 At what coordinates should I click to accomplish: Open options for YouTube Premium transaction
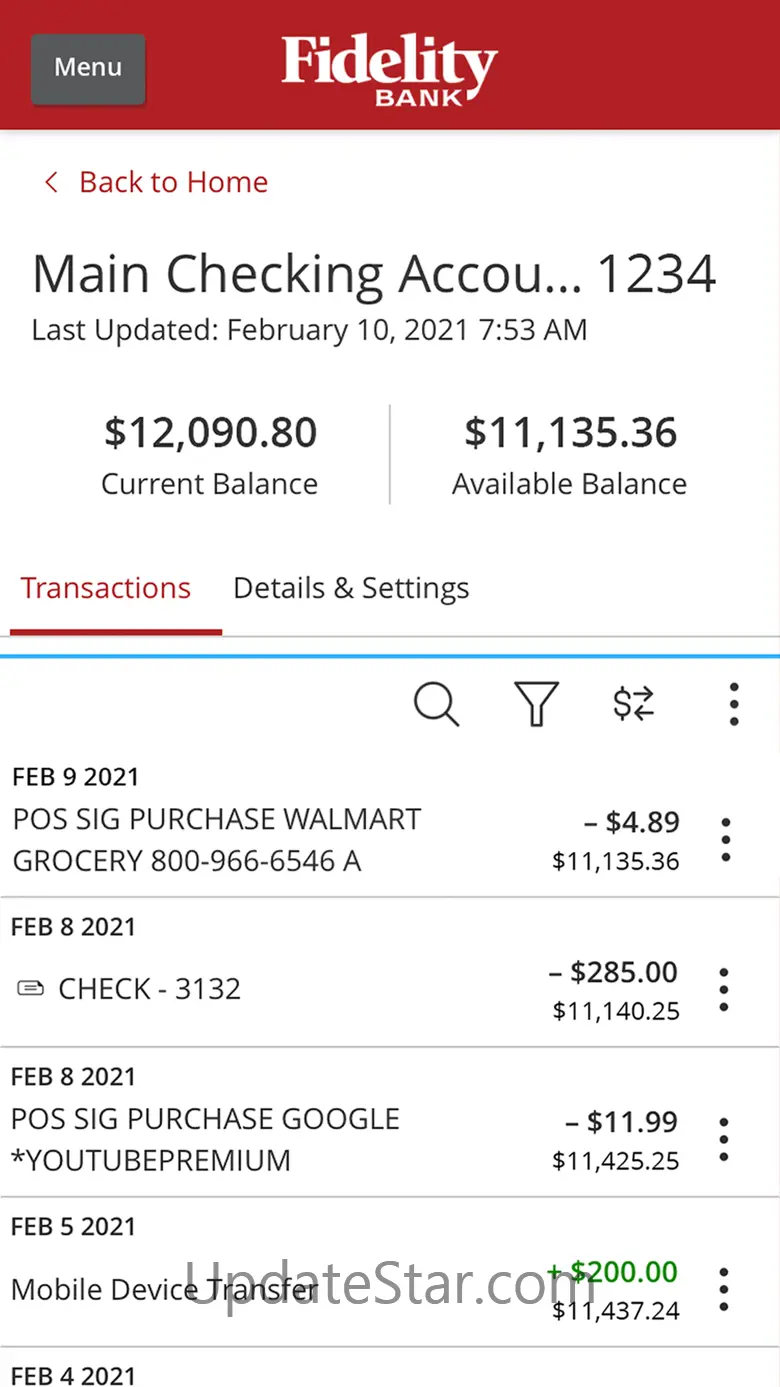(x=724, y=1140)
